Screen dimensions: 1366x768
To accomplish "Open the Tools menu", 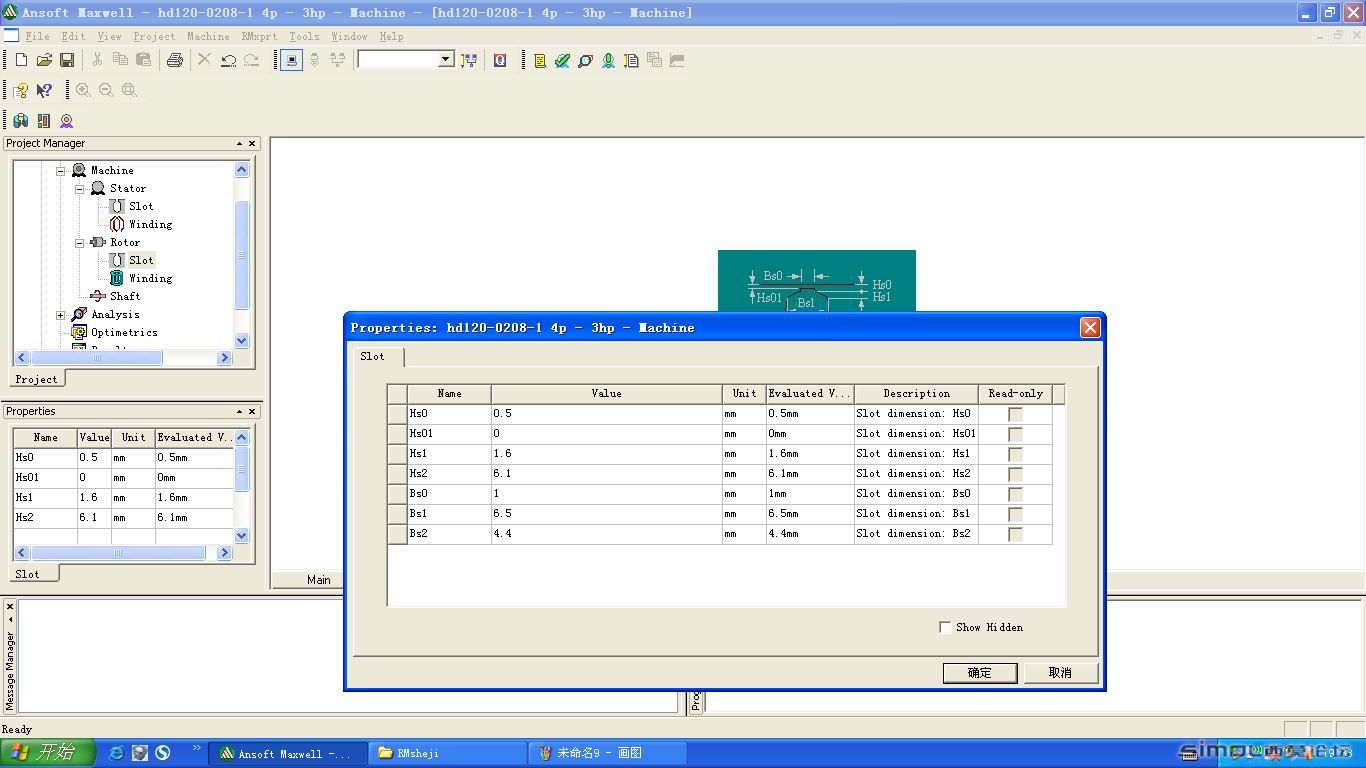I will [x=304, y=36].
